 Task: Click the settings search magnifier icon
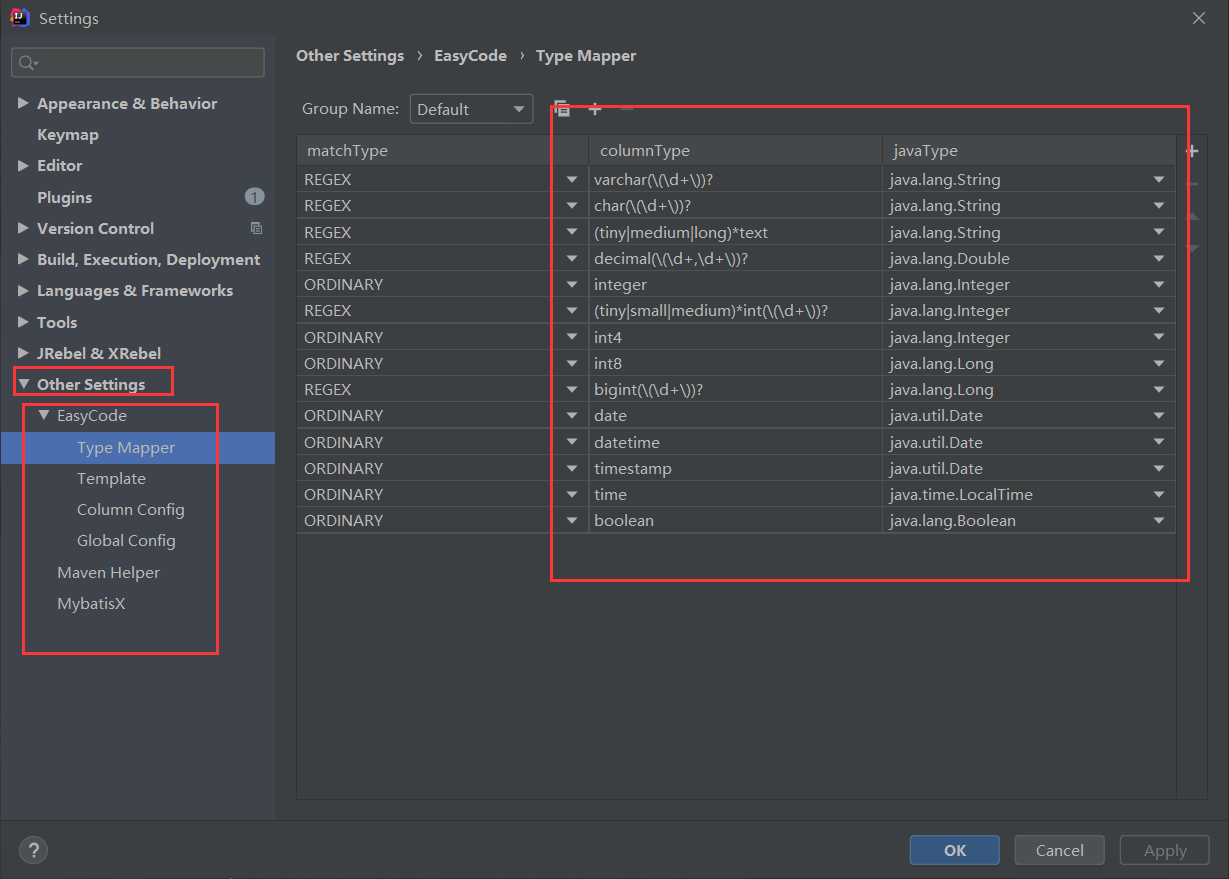(x=27, y=63)
